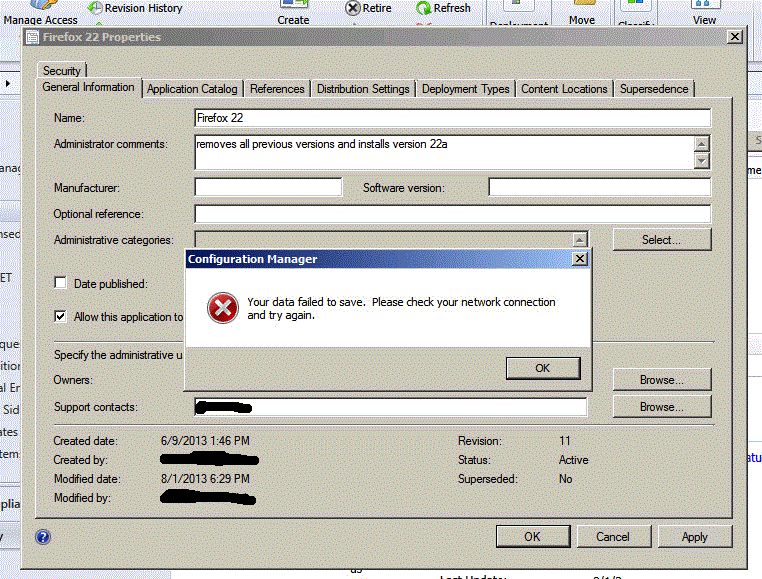Open the blue help icon
This screenshot has height=579, width=762.
coord(43,537)
